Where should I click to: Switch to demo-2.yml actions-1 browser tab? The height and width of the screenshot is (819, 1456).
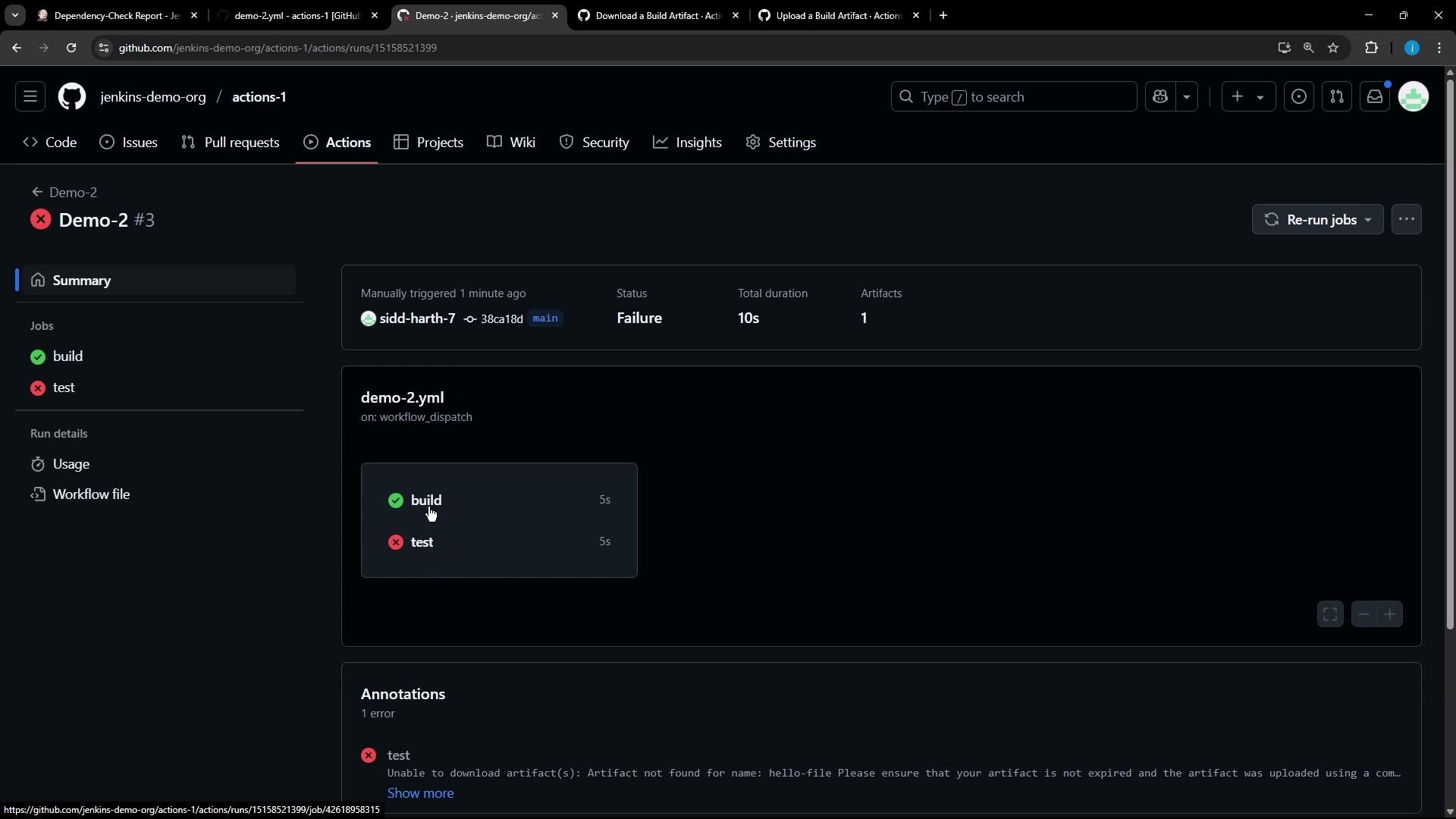(x=298, y=15)
